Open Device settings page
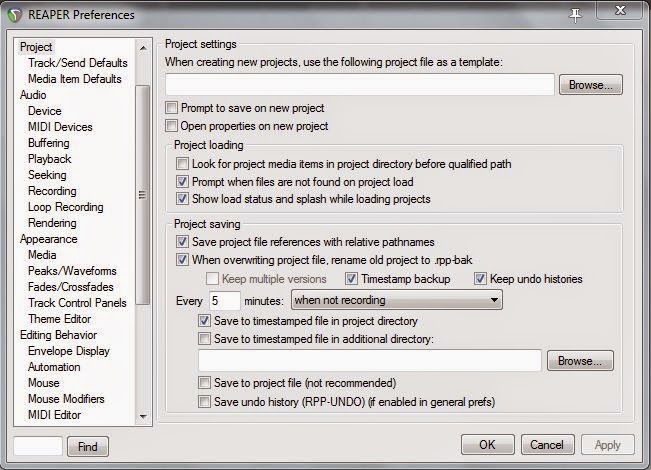 point(44,111)
